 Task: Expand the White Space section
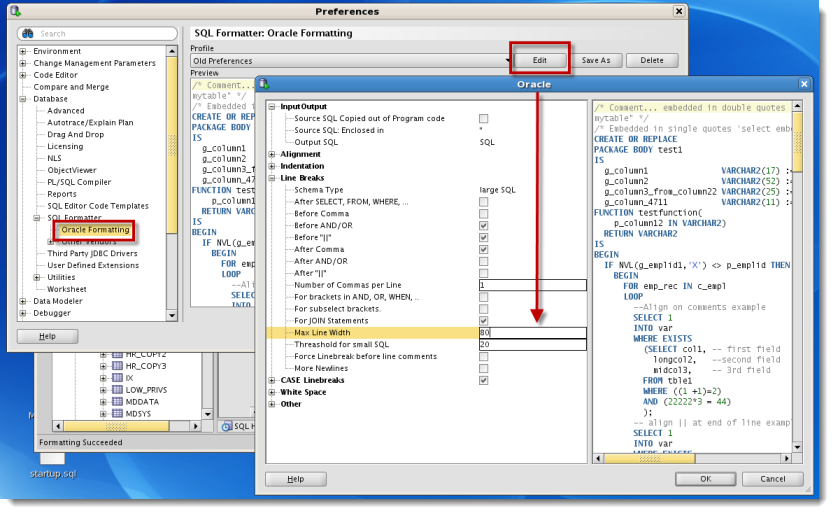pos(272,392)
